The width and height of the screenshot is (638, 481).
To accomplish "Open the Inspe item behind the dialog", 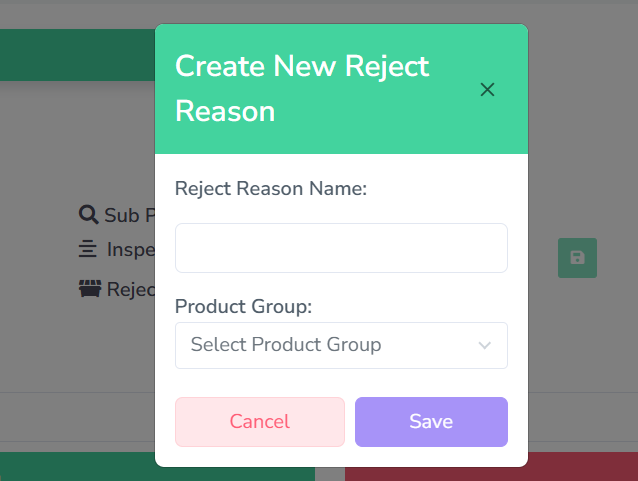I will [x=130, y=249].
